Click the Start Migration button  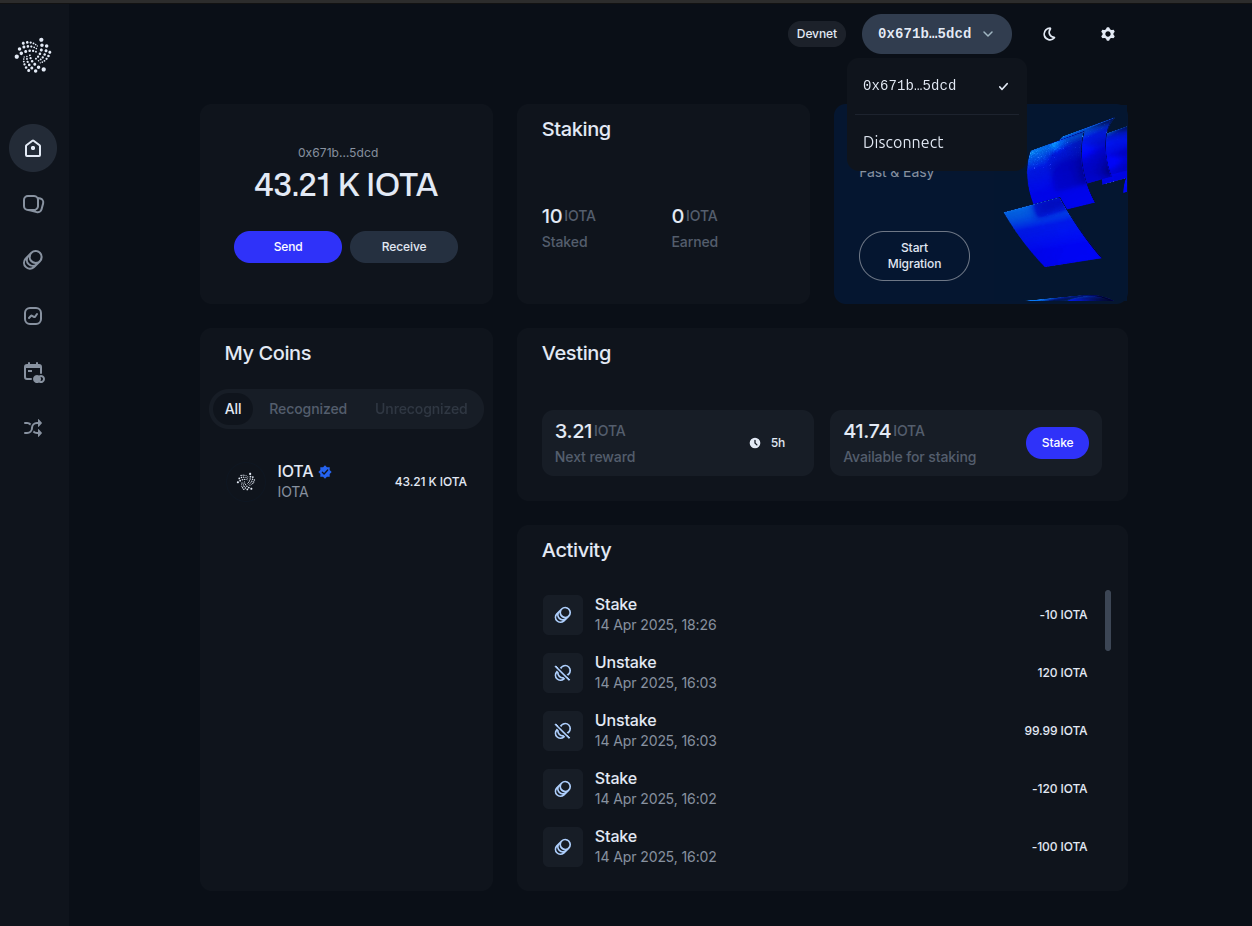(x=914, y=256)
